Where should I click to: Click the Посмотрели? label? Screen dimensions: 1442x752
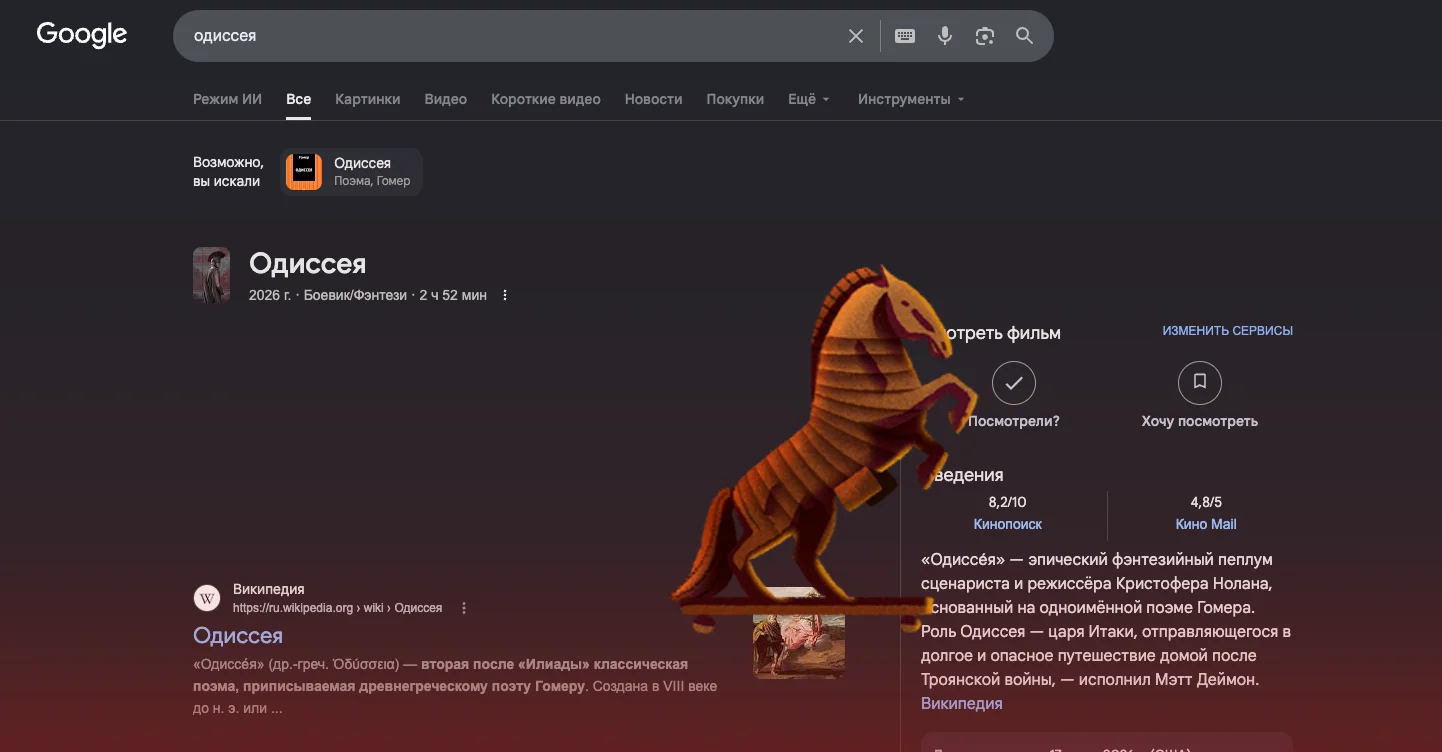[x=1014, y=421]
